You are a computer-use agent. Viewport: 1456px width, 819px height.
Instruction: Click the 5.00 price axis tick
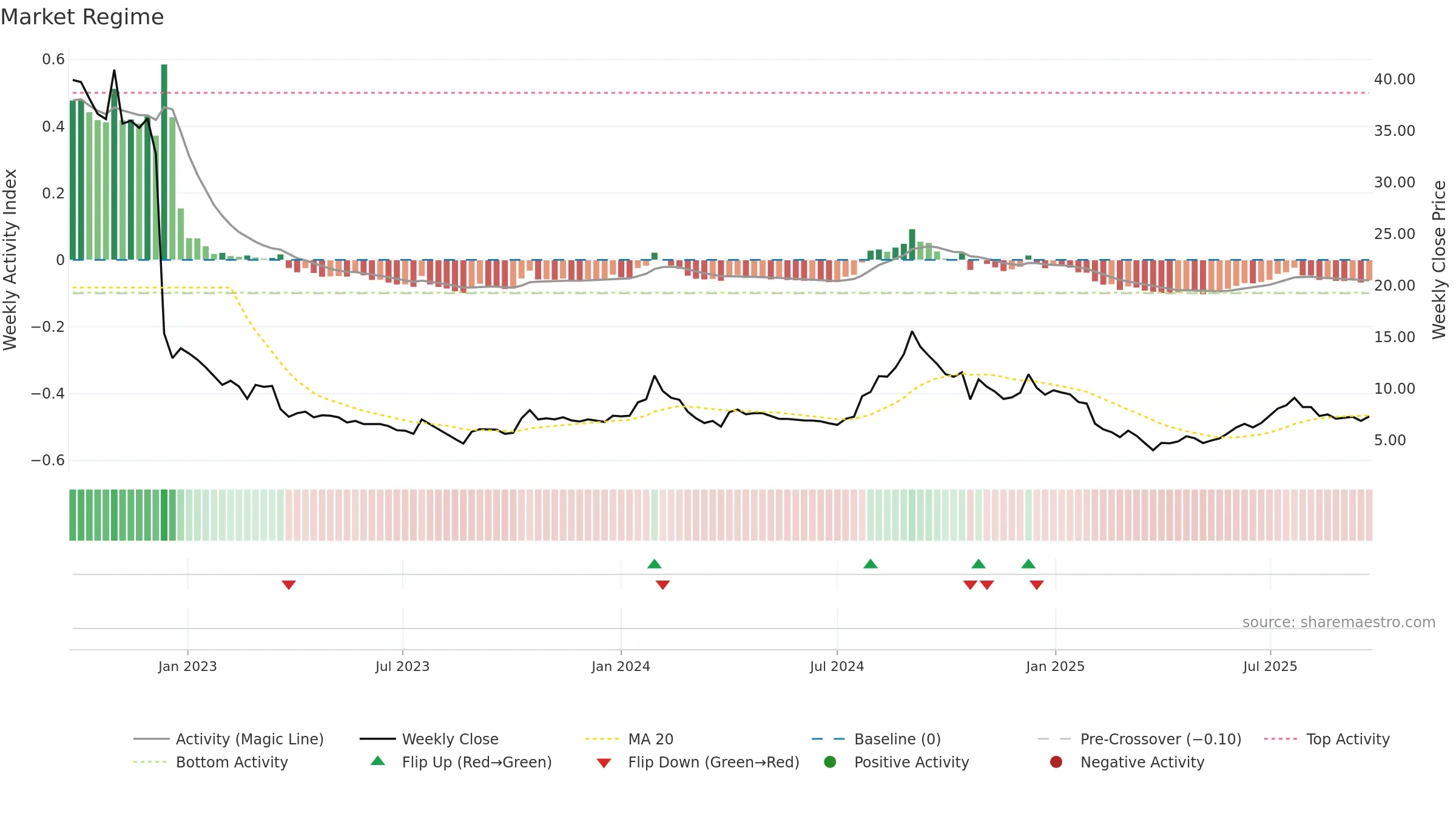[1390, 440]
